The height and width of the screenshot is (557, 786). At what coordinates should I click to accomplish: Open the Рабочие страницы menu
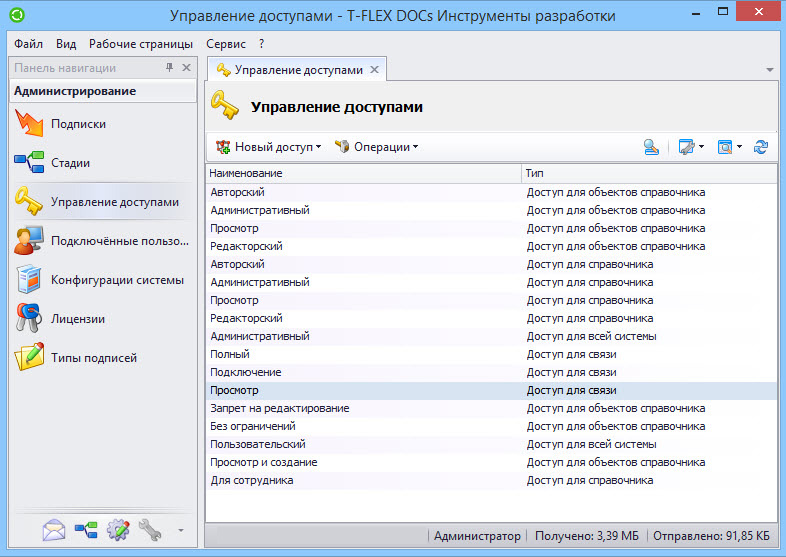pos(141,44)
